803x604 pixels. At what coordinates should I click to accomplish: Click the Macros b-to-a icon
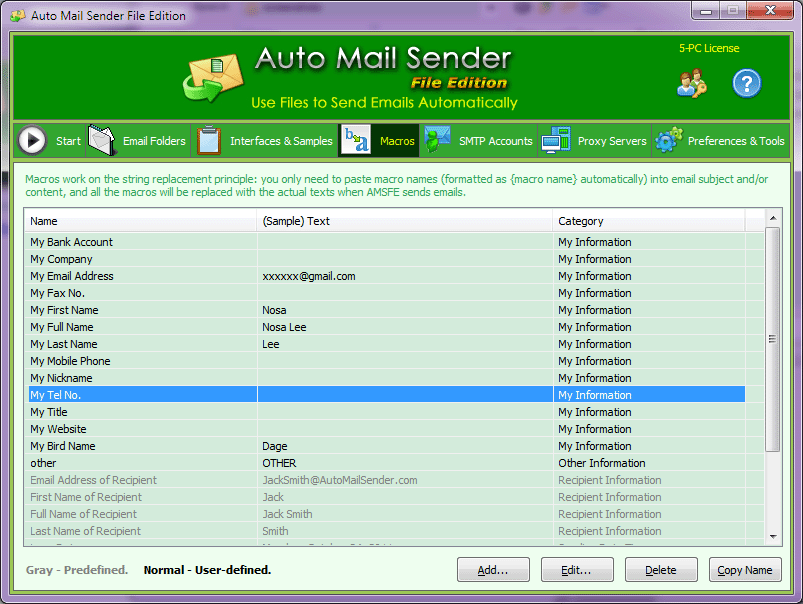[356, 139]
